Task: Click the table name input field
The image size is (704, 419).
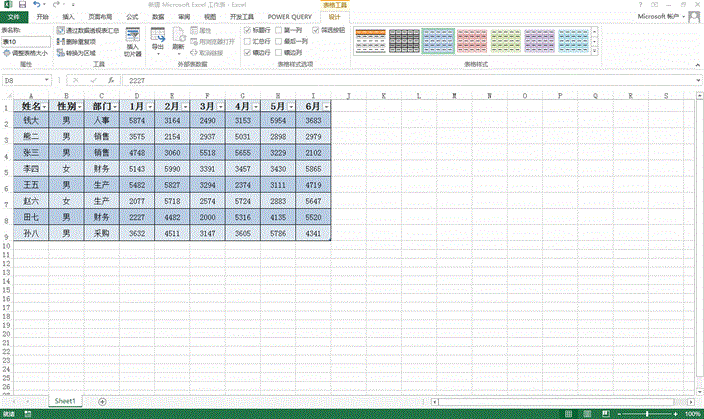Action: pos(25,42)
